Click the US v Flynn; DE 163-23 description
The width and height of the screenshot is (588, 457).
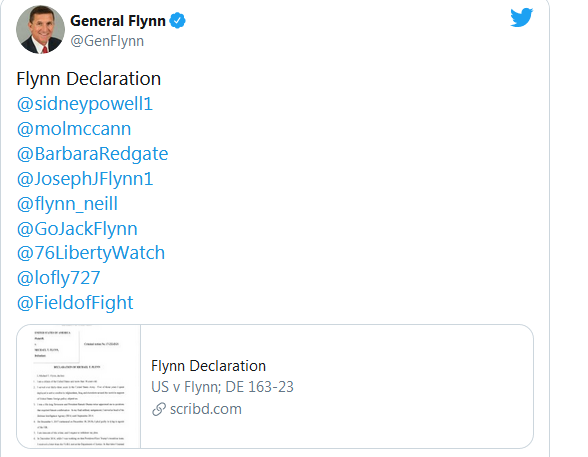pos(222,387)
